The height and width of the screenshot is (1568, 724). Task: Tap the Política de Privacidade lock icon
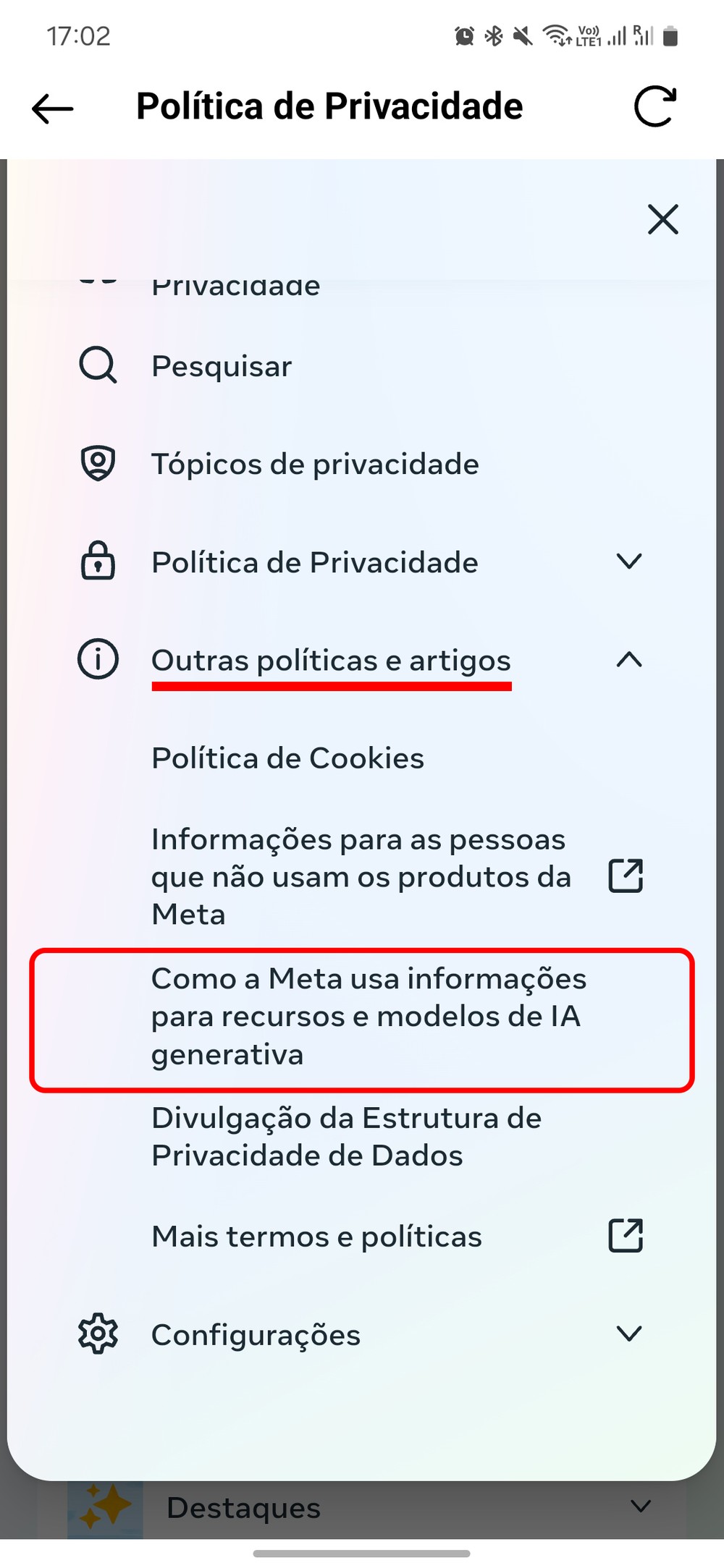[x=98, y=561]
